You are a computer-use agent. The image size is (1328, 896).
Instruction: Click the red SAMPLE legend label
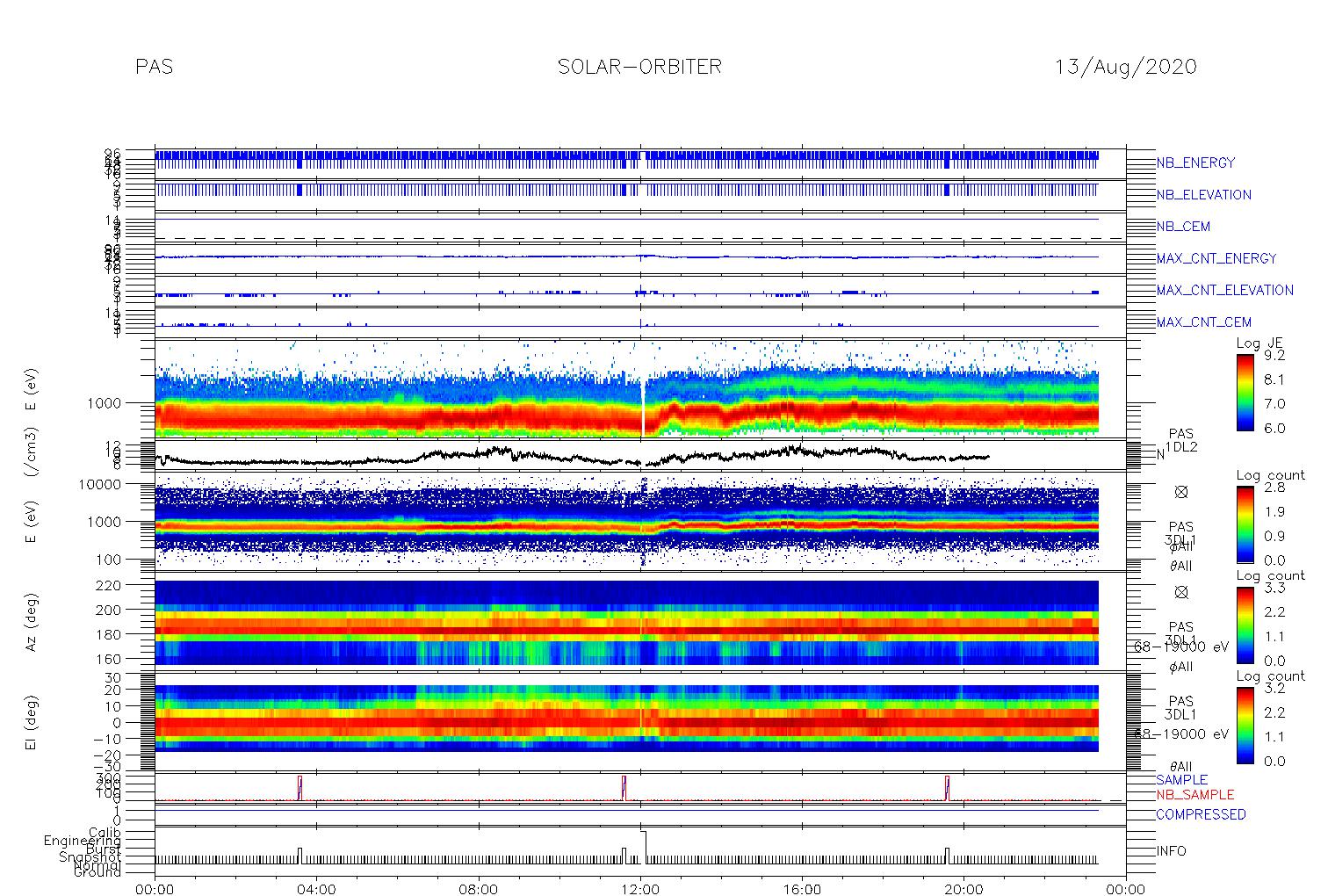click(1181, 780)
